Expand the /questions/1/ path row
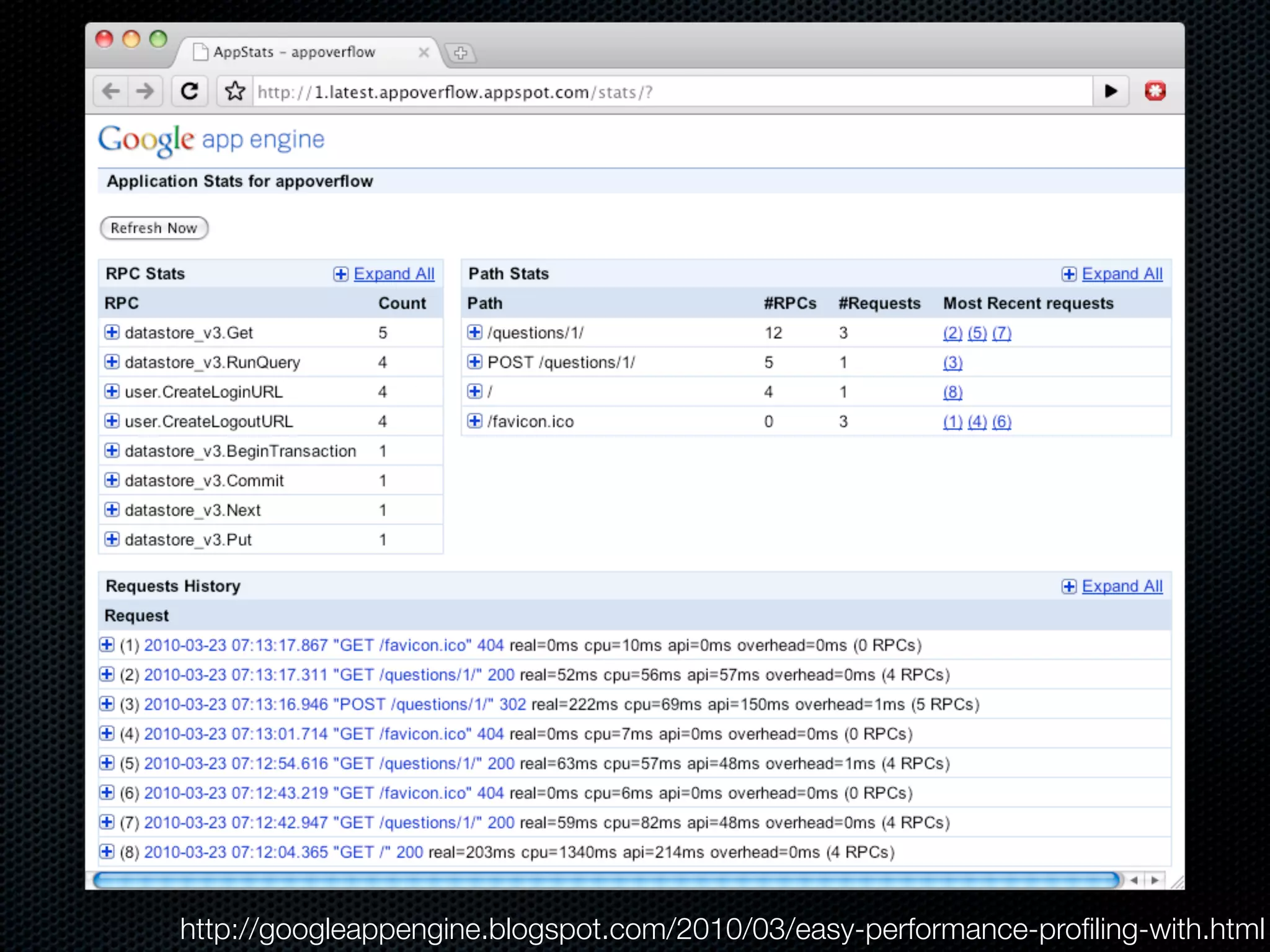Viewport: 1270px width, 952px height. point(474,332)
